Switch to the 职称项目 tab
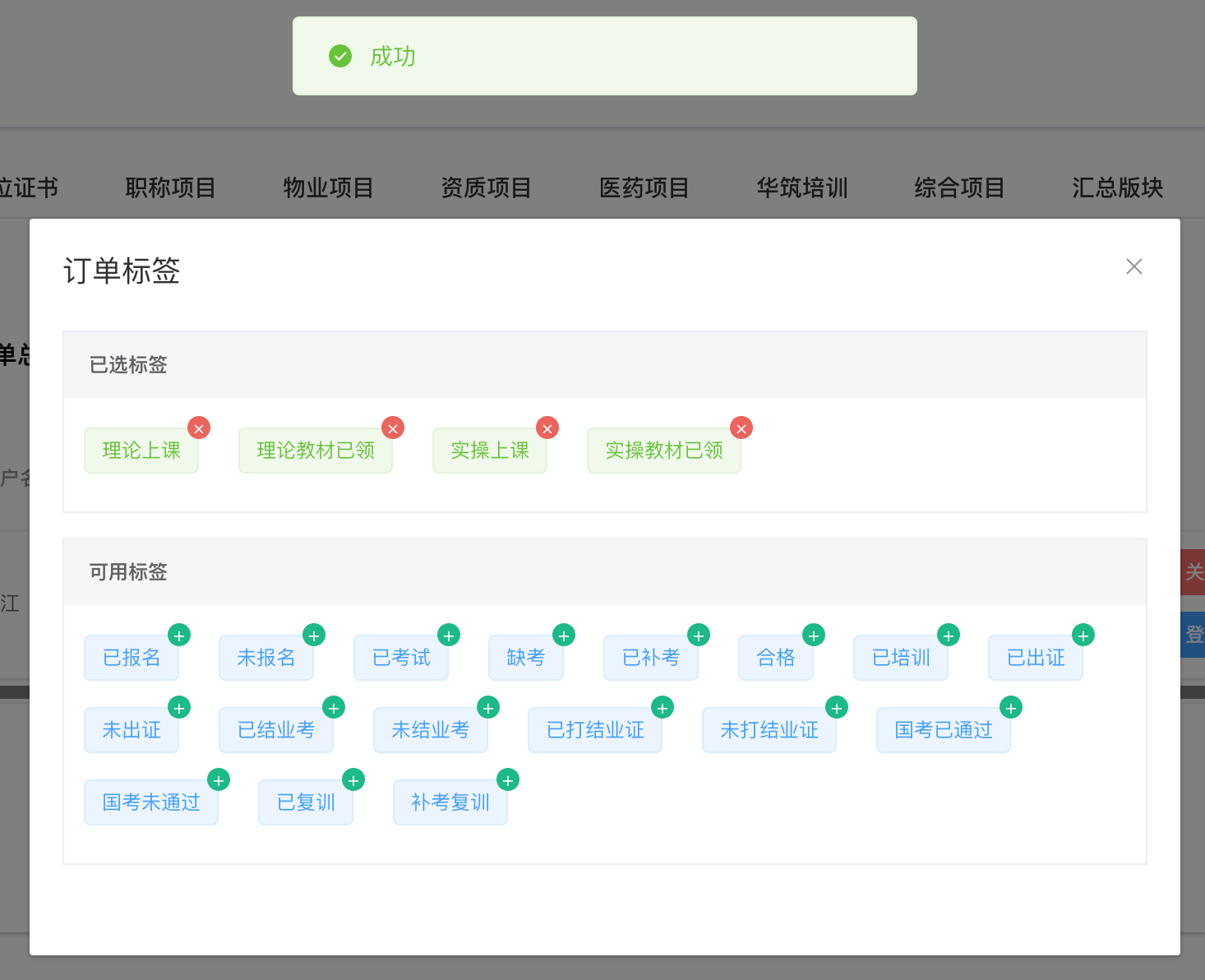1205x980 pixels. pyautogui.click(x=170, y=187)
